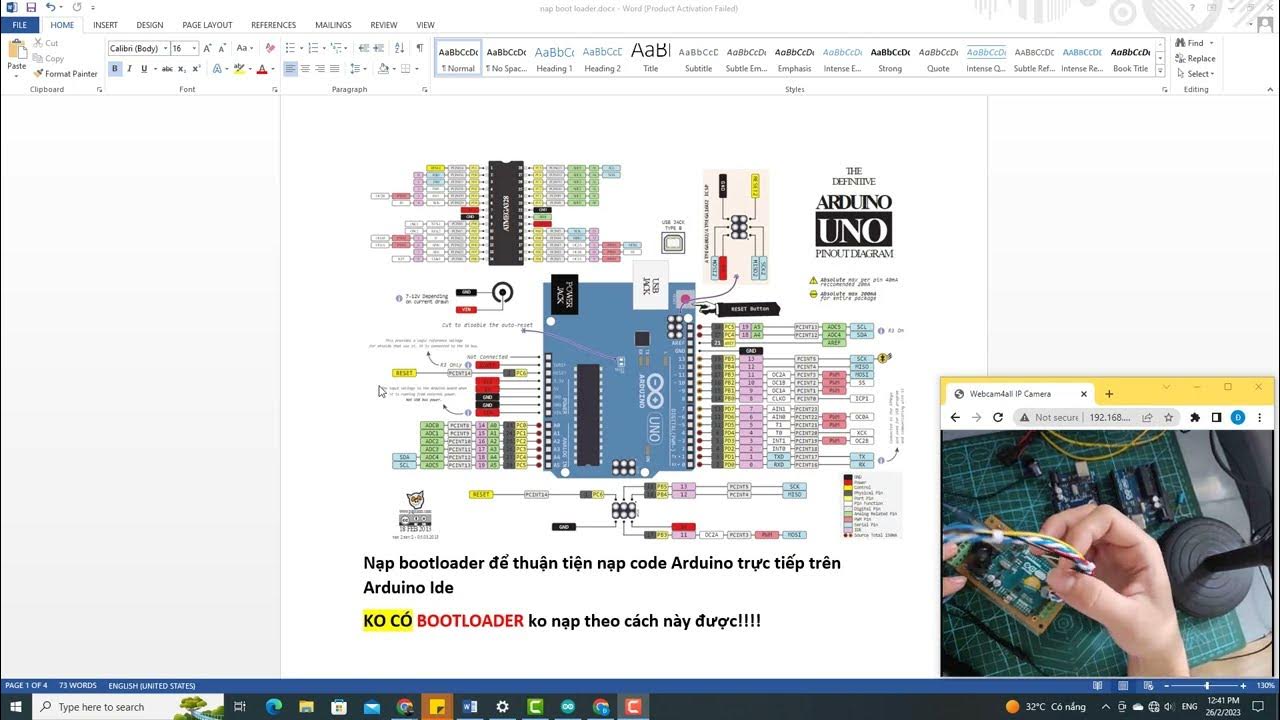
Task: Click the yellow Text Highlight Color button
Action: (239, 69)
